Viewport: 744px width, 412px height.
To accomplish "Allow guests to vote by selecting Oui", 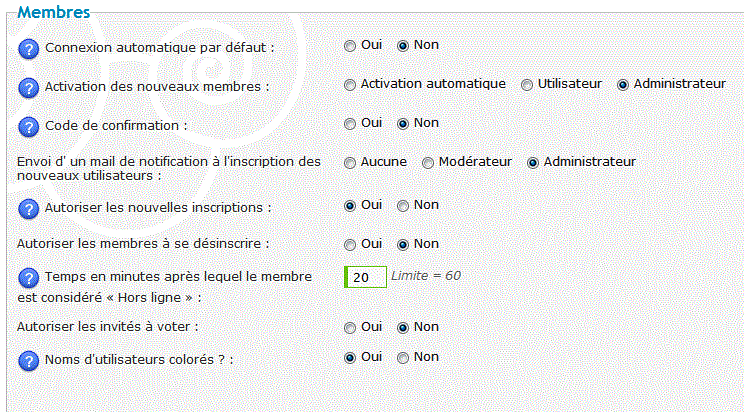I will [x=350, y=328].
